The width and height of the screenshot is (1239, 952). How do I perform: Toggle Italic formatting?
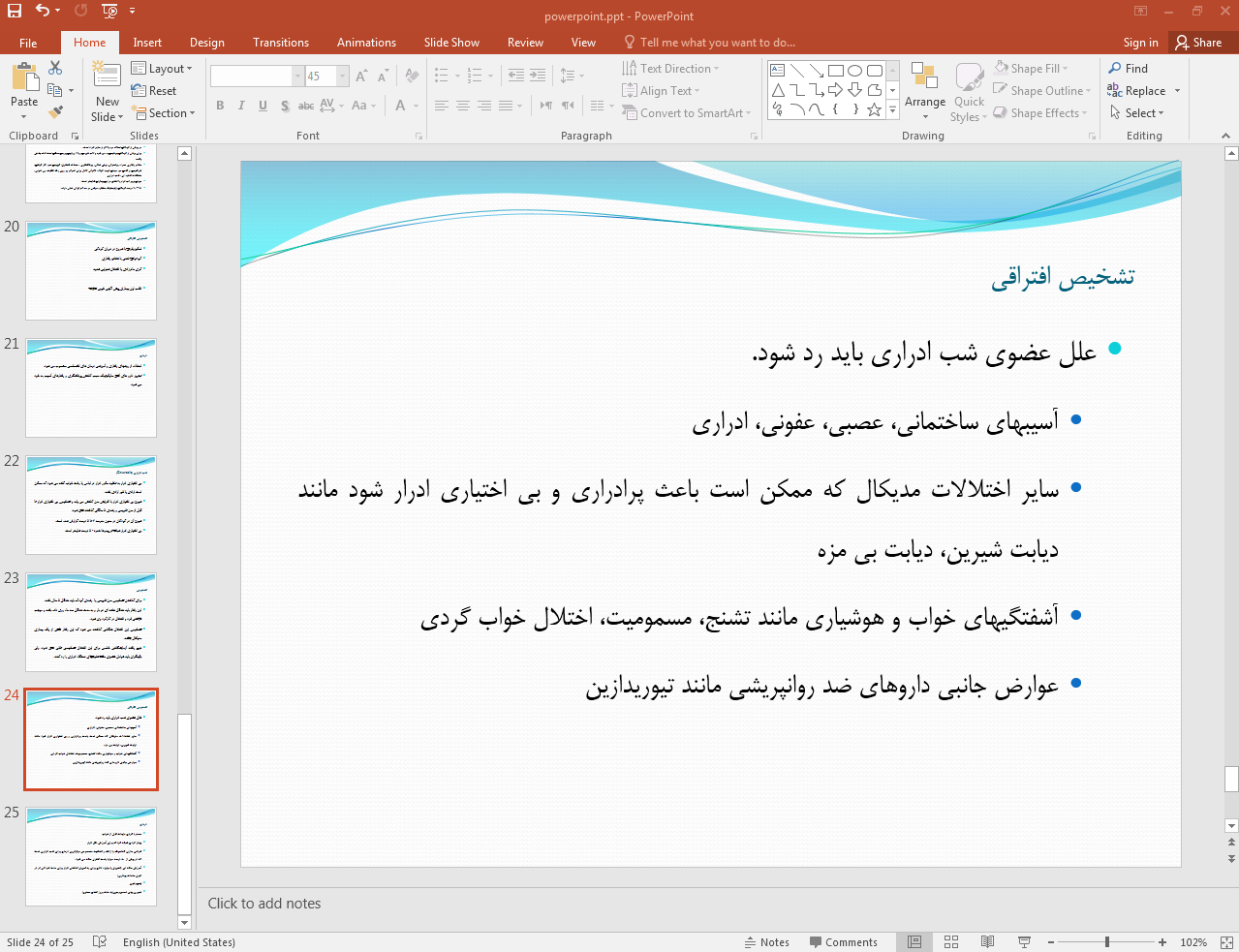coord(241,106)
